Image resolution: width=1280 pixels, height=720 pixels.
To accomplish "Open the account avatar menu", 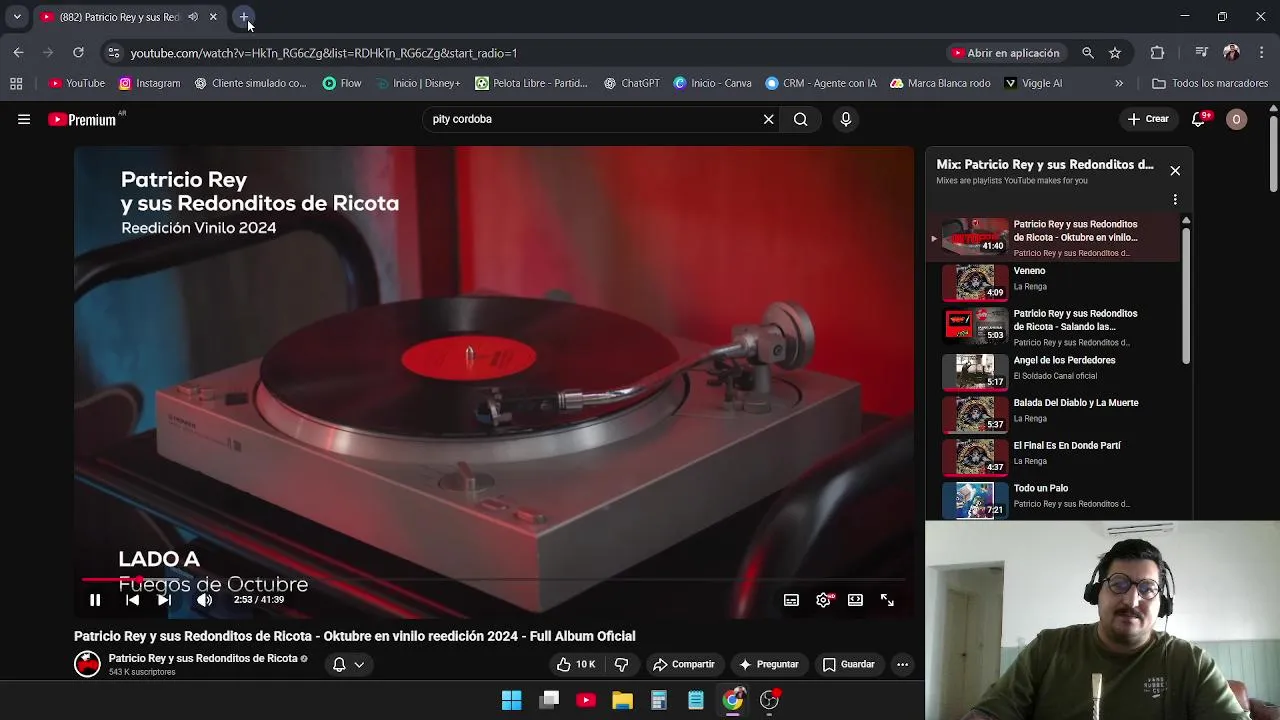I will coord(1236,119).
